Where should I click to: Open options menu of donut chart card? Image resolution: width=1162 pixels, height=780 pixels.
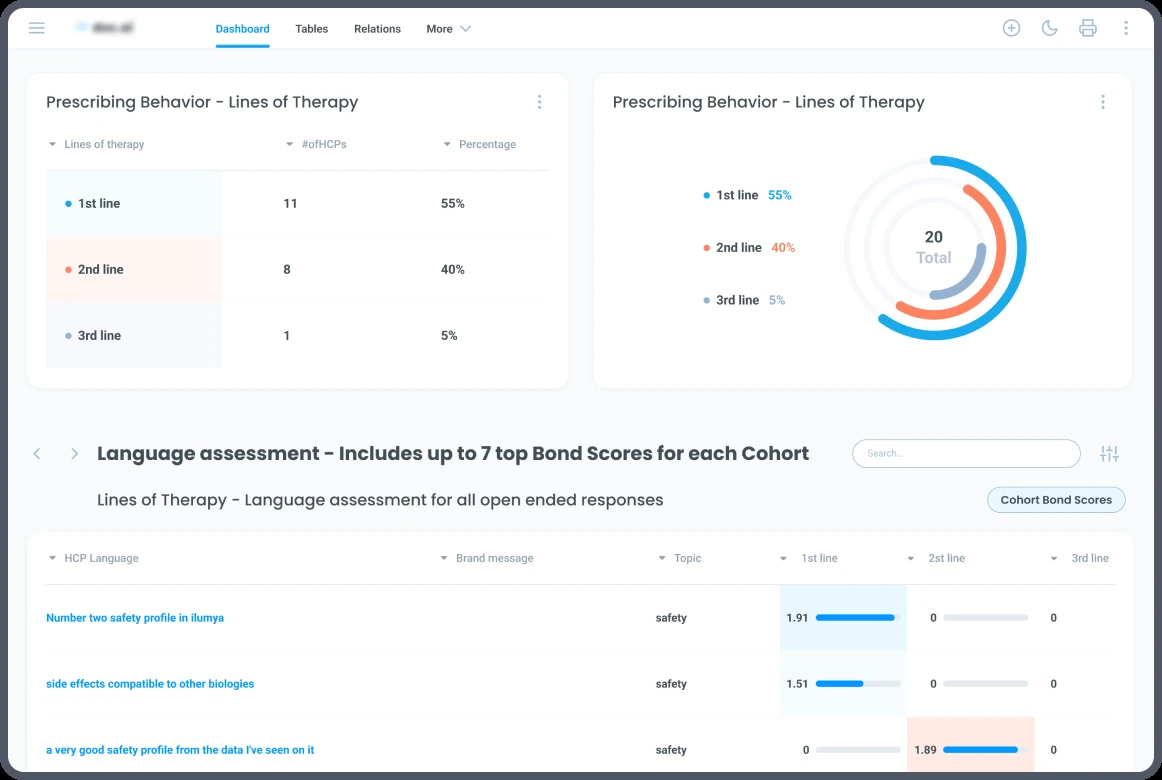tap(1103, 102)
